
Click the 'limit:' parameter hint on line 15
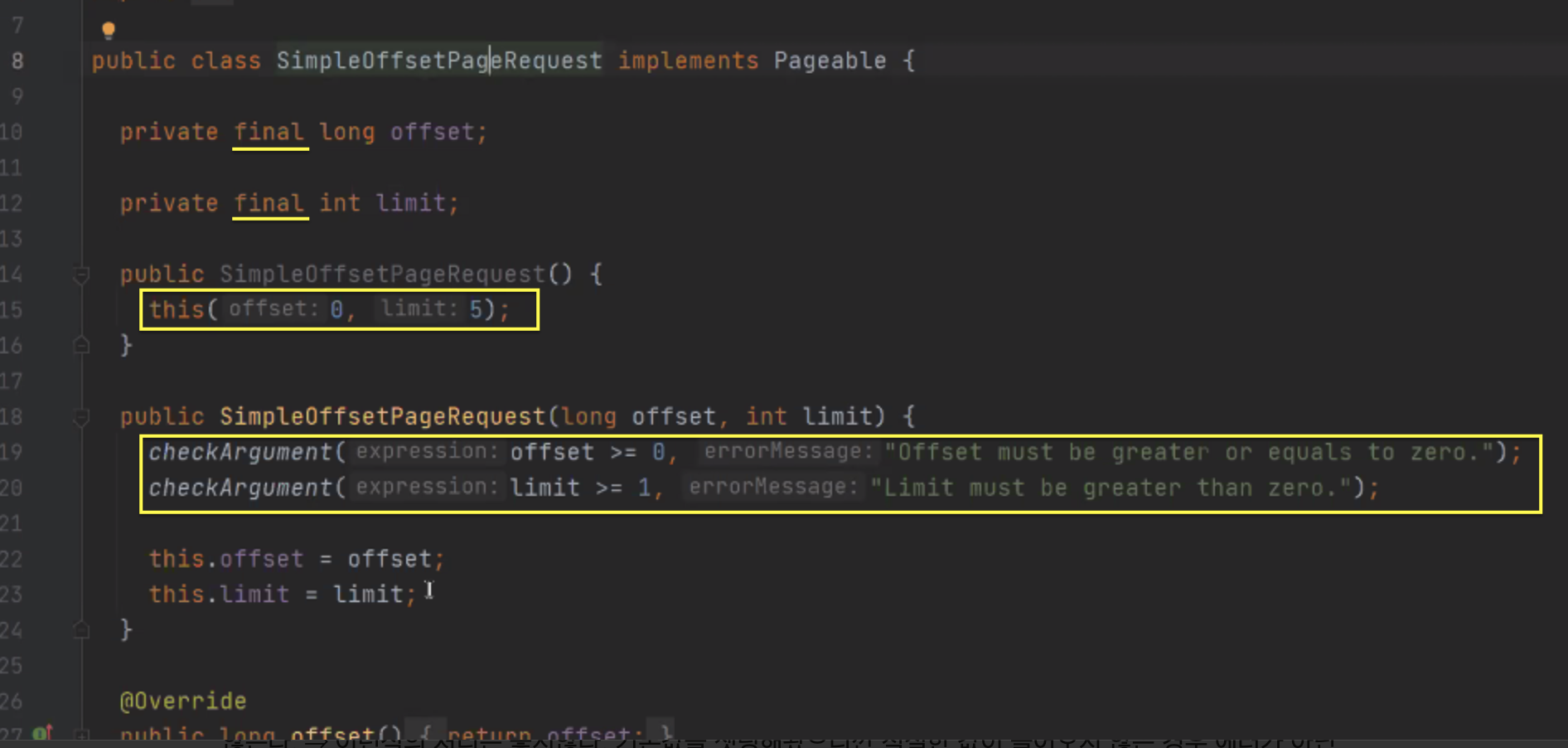click(x=419, y=308)
